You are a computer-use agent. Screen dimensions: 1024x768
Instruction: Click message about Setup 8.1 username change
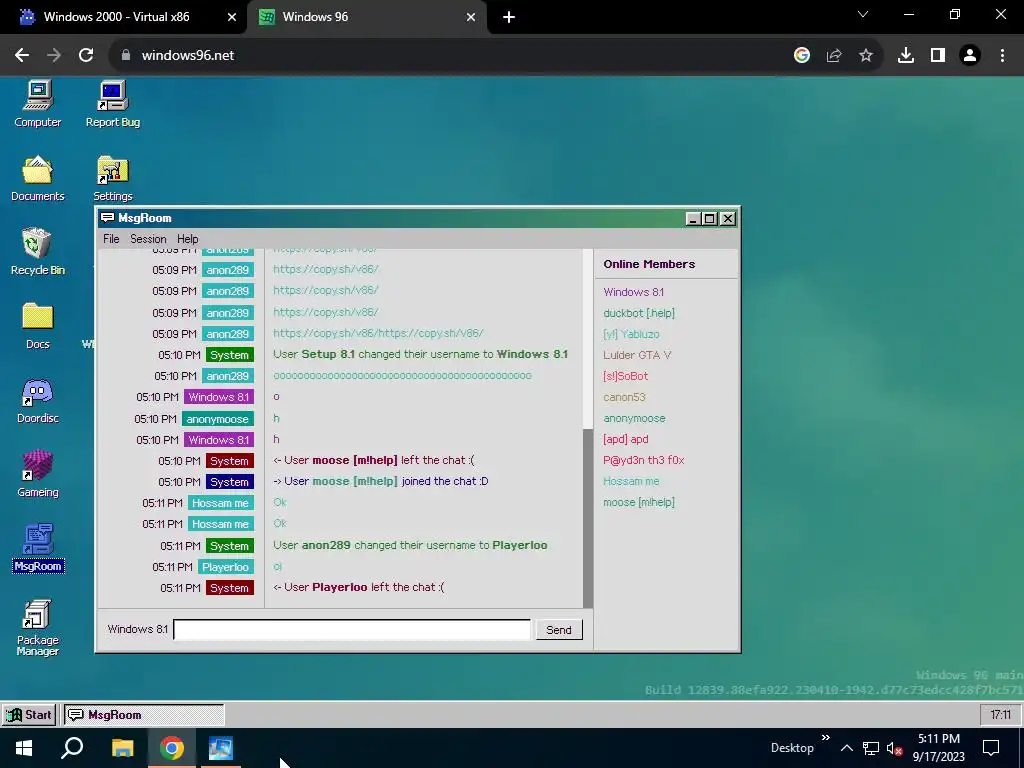[421, 354]
